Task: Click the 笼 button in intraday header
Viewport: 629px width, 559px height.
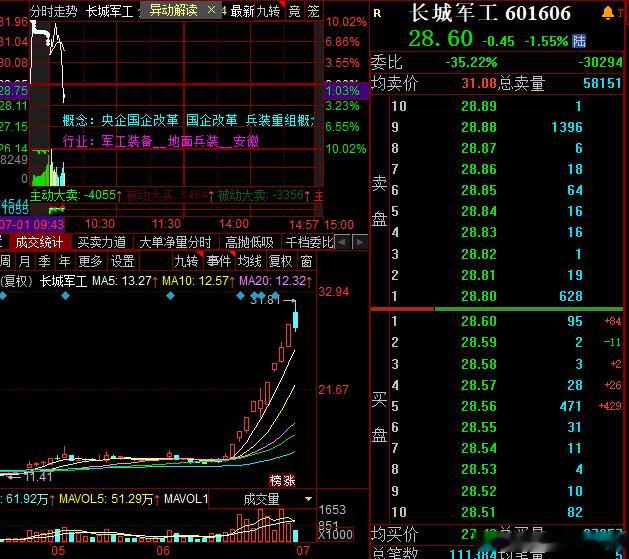Action: (x=313, y=11)
